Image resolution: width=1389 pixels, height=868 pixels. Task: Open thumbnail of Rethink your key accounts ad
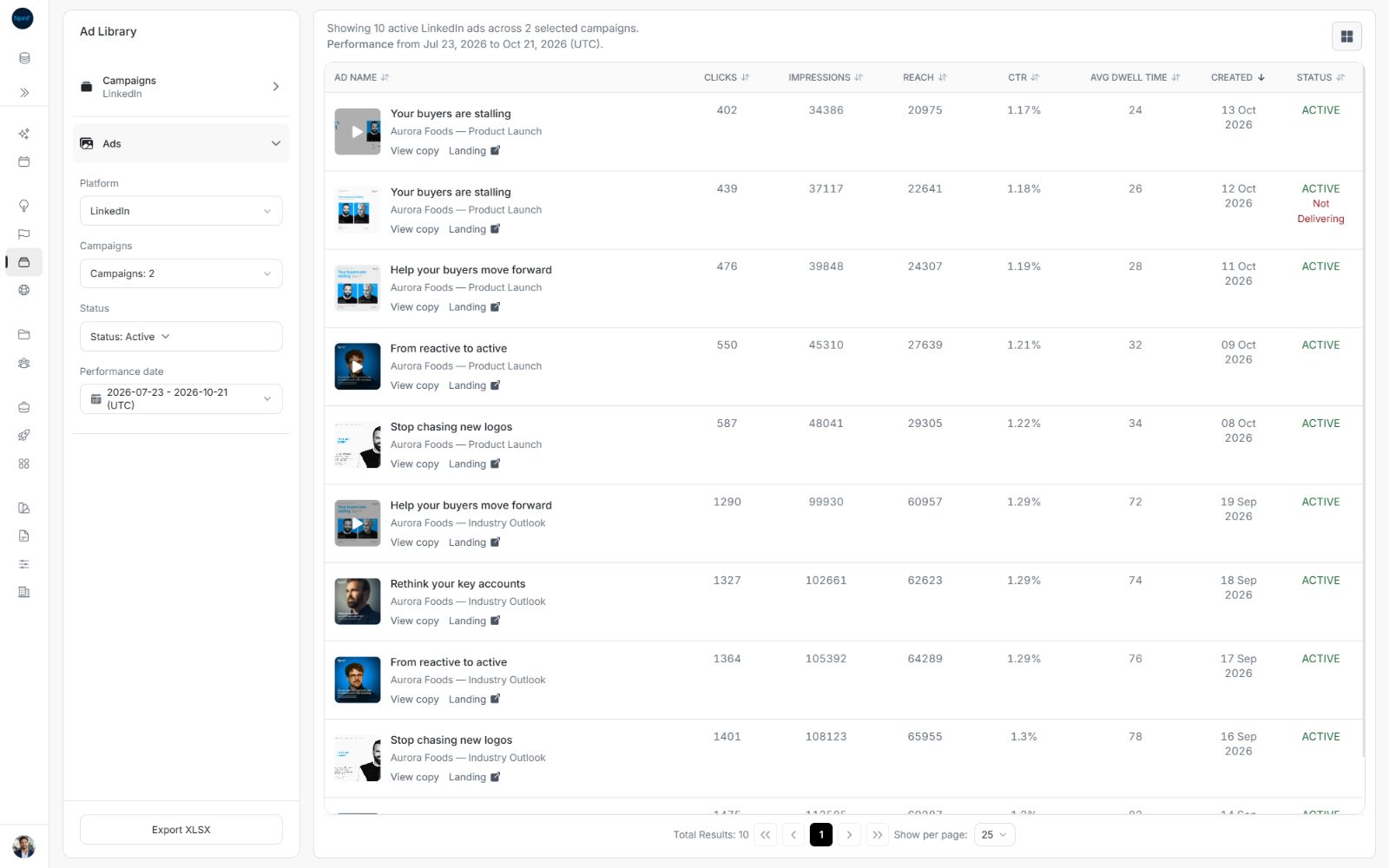click(x=358, y=602)
